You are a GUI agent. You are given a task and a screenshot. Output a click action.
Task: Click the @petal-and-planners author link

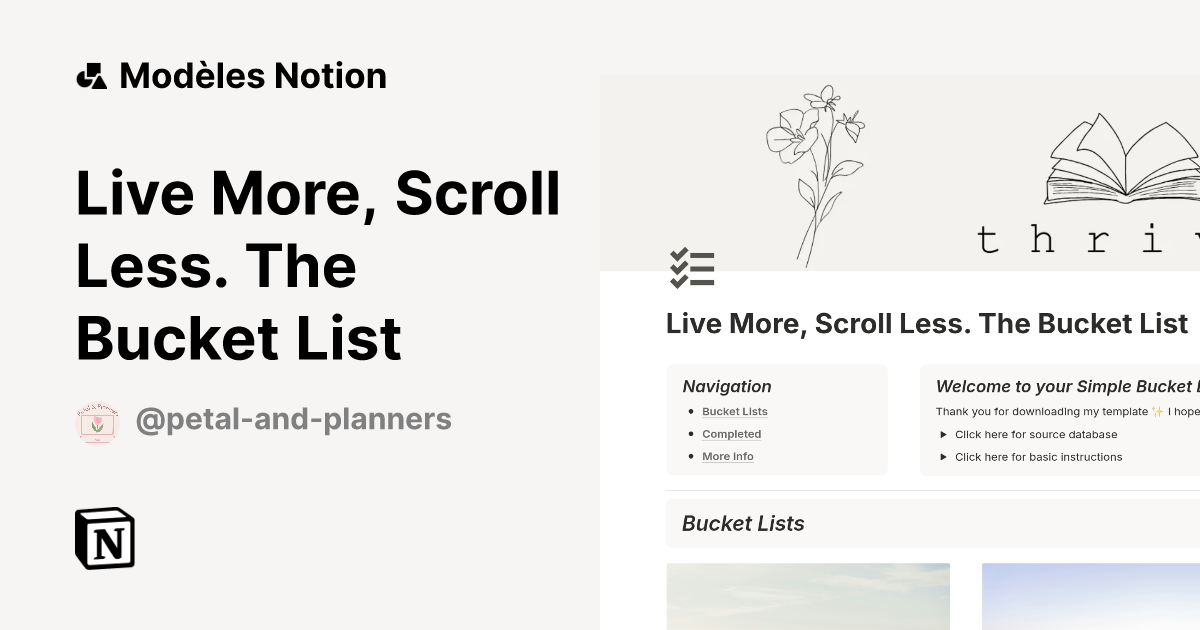pyautogui.click(x=294, y=419)
